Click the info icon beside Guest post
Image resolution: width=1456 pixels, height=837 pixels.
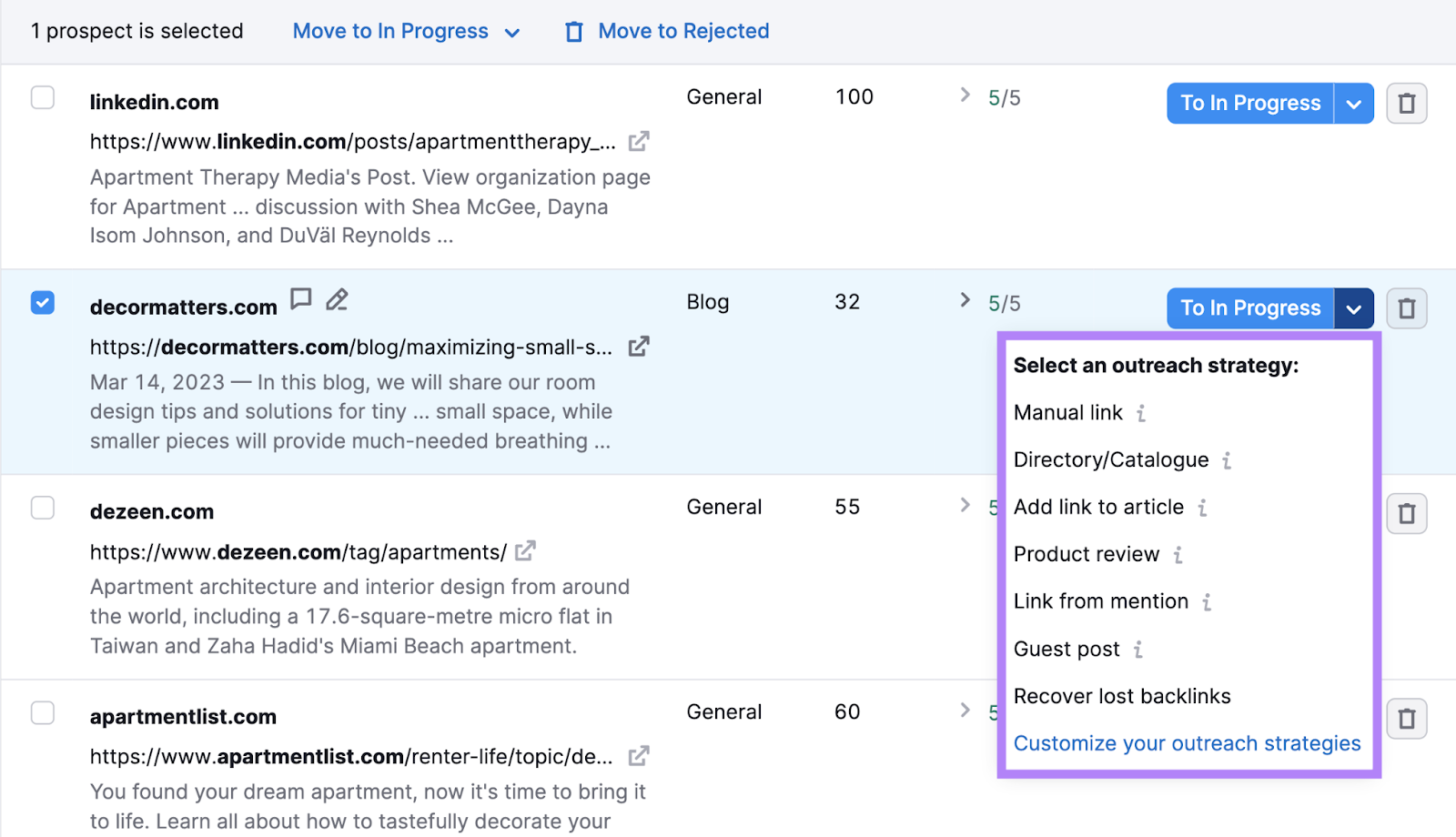pos(1138,650)
